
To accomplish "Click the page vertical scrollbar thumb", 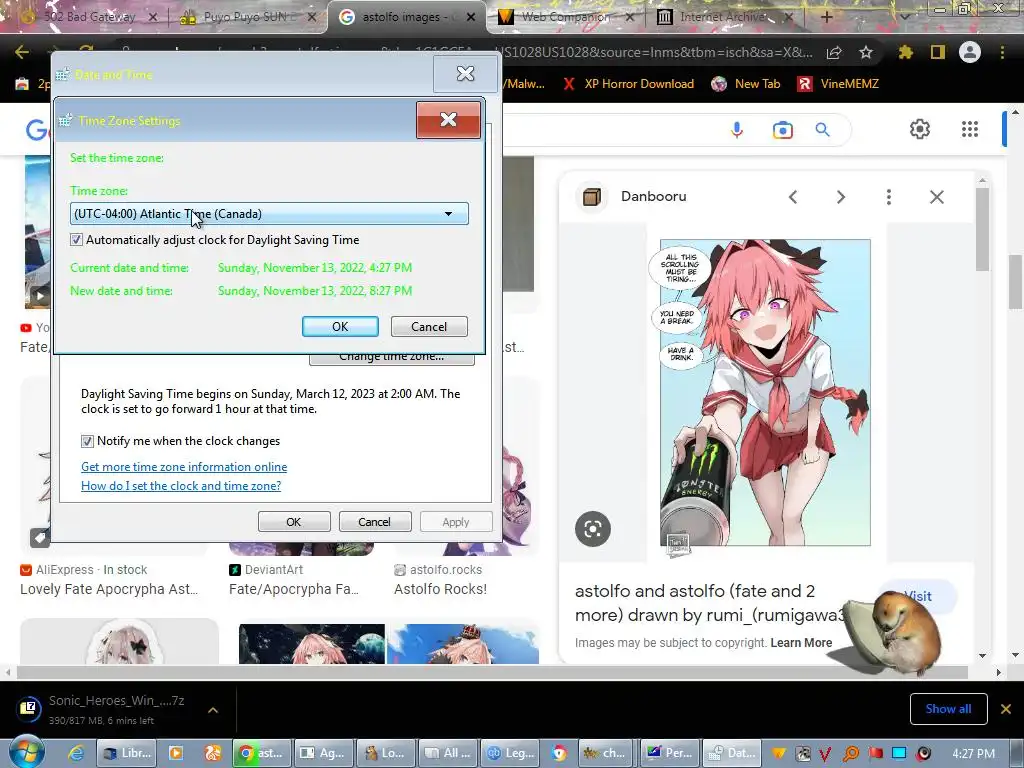I will coord(1016,283).
